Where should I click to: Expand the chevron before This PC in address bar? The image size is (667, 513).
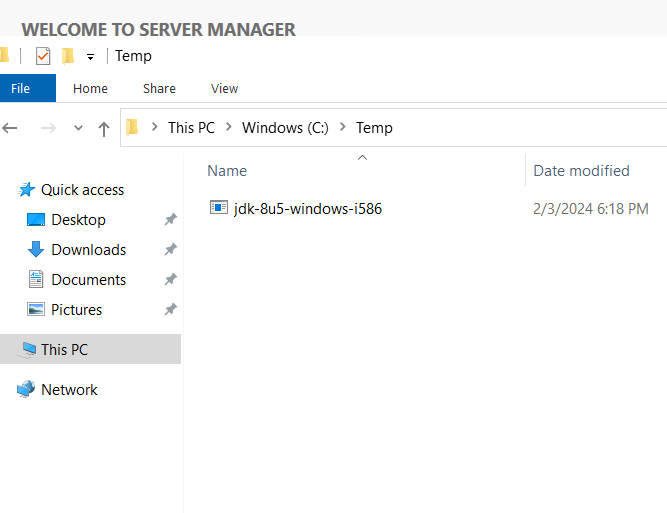point(155,127)
